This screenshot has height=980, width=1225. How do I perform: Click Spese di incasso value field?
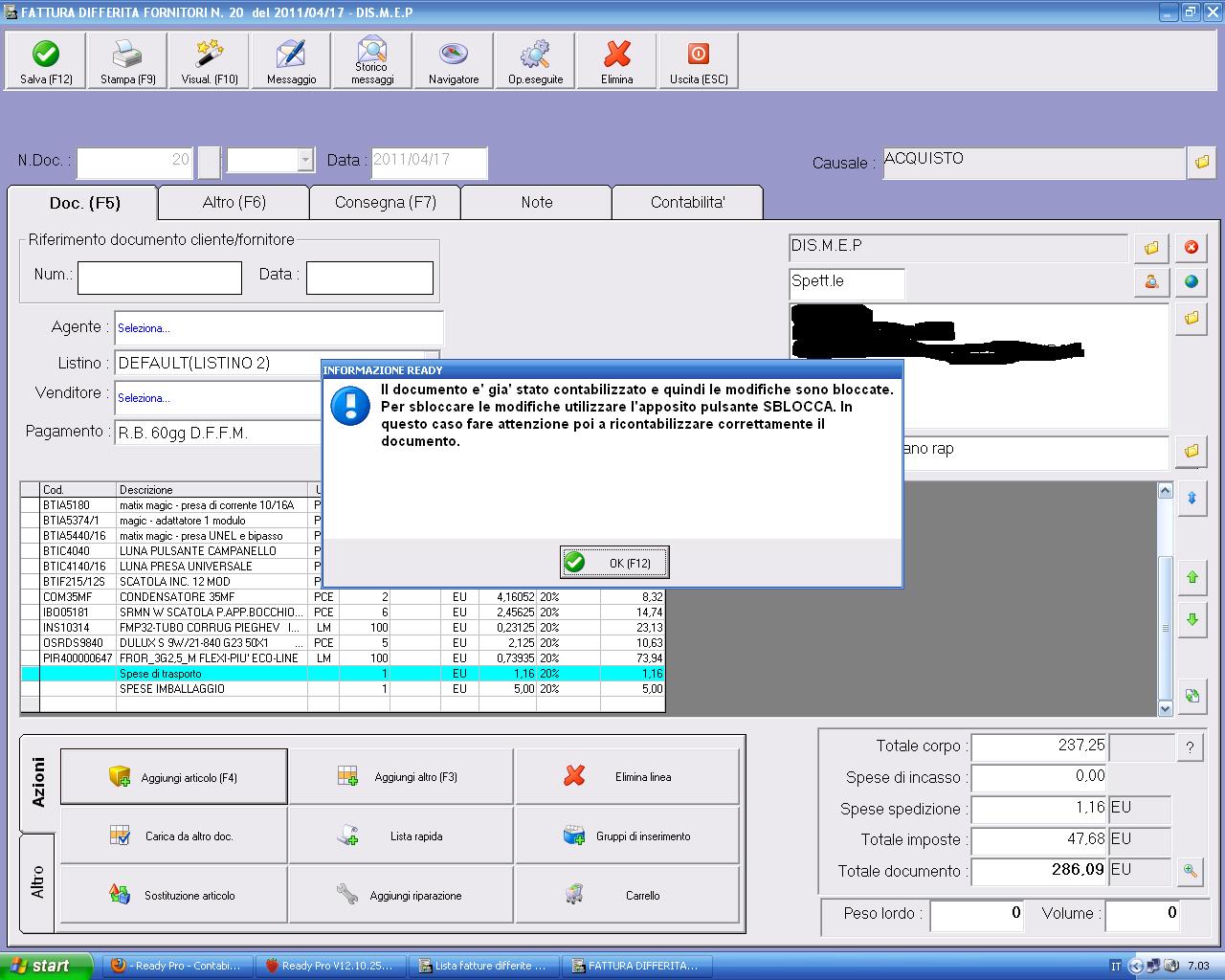[1038, 777]
